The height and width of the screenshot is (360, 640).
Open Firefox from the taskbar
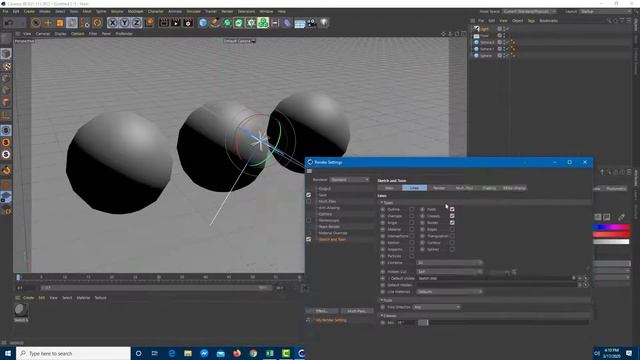(x=237, y=353)
